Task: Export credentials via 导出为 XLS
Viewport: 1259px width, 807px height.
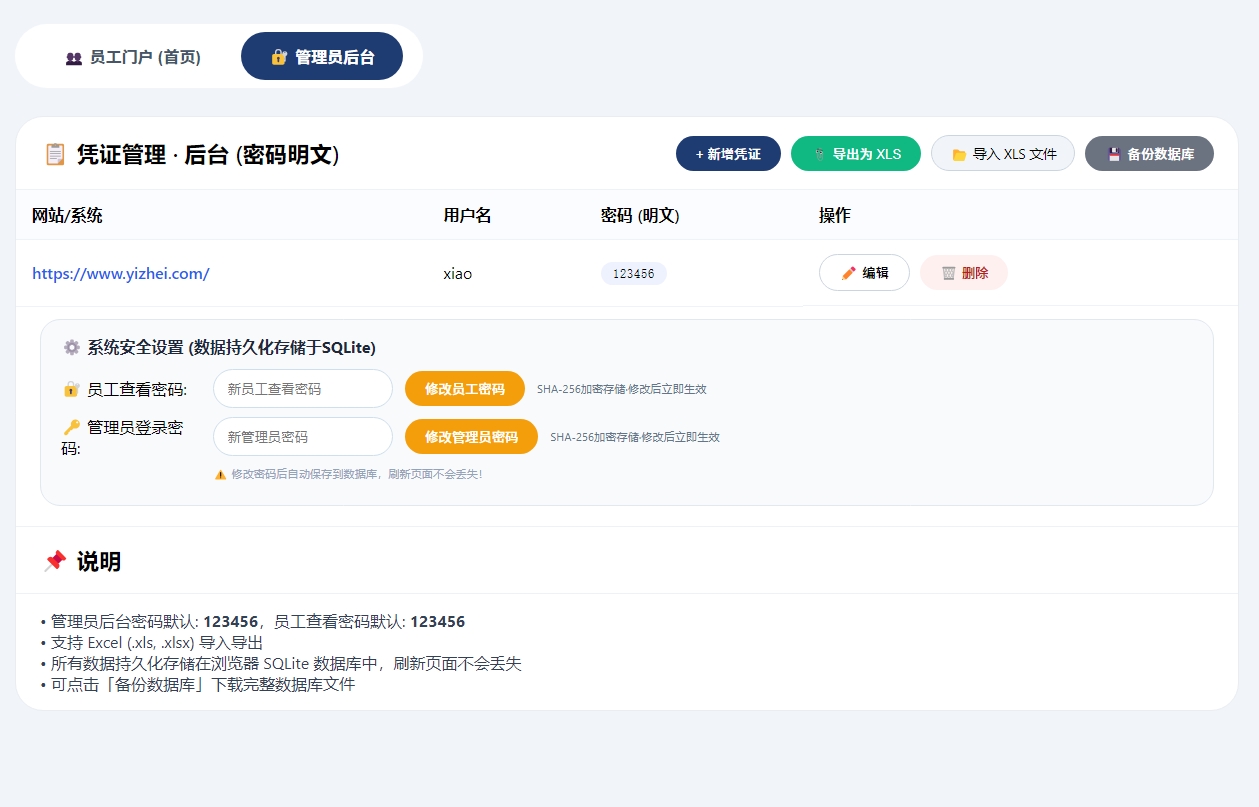Action: (x=856, y=154)
